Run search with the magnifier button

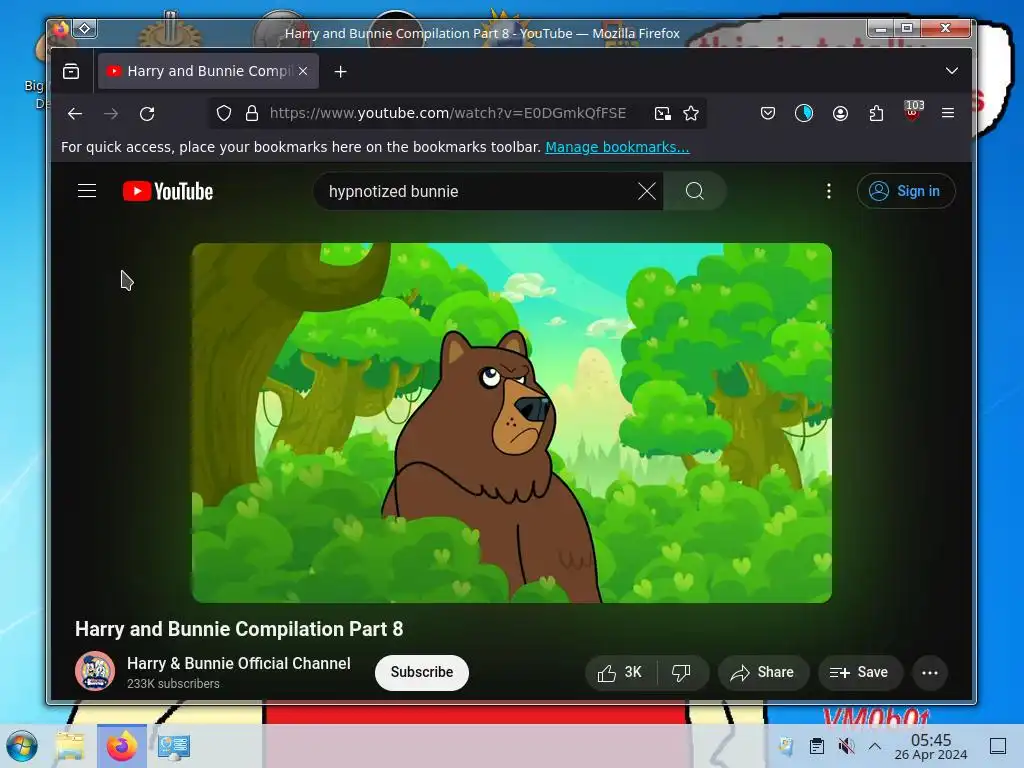click(695, 191)
